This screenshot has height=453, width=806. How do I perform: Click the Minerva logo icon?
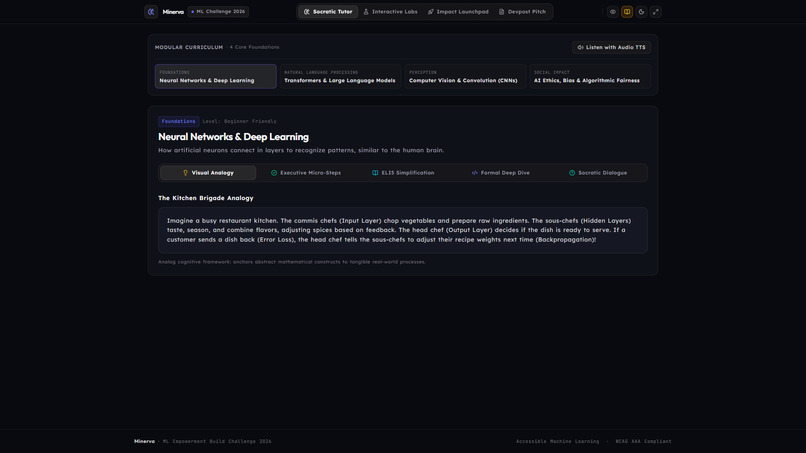click(151, 11)
